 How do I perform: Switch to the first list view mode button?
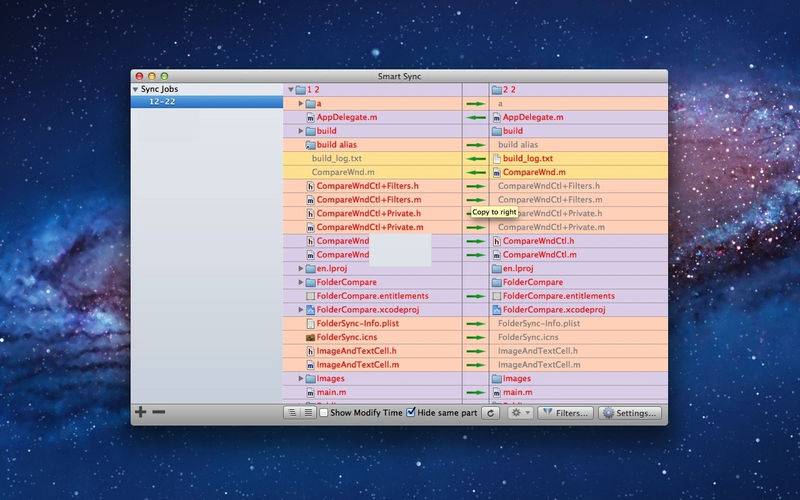click(x=292, y=413)
